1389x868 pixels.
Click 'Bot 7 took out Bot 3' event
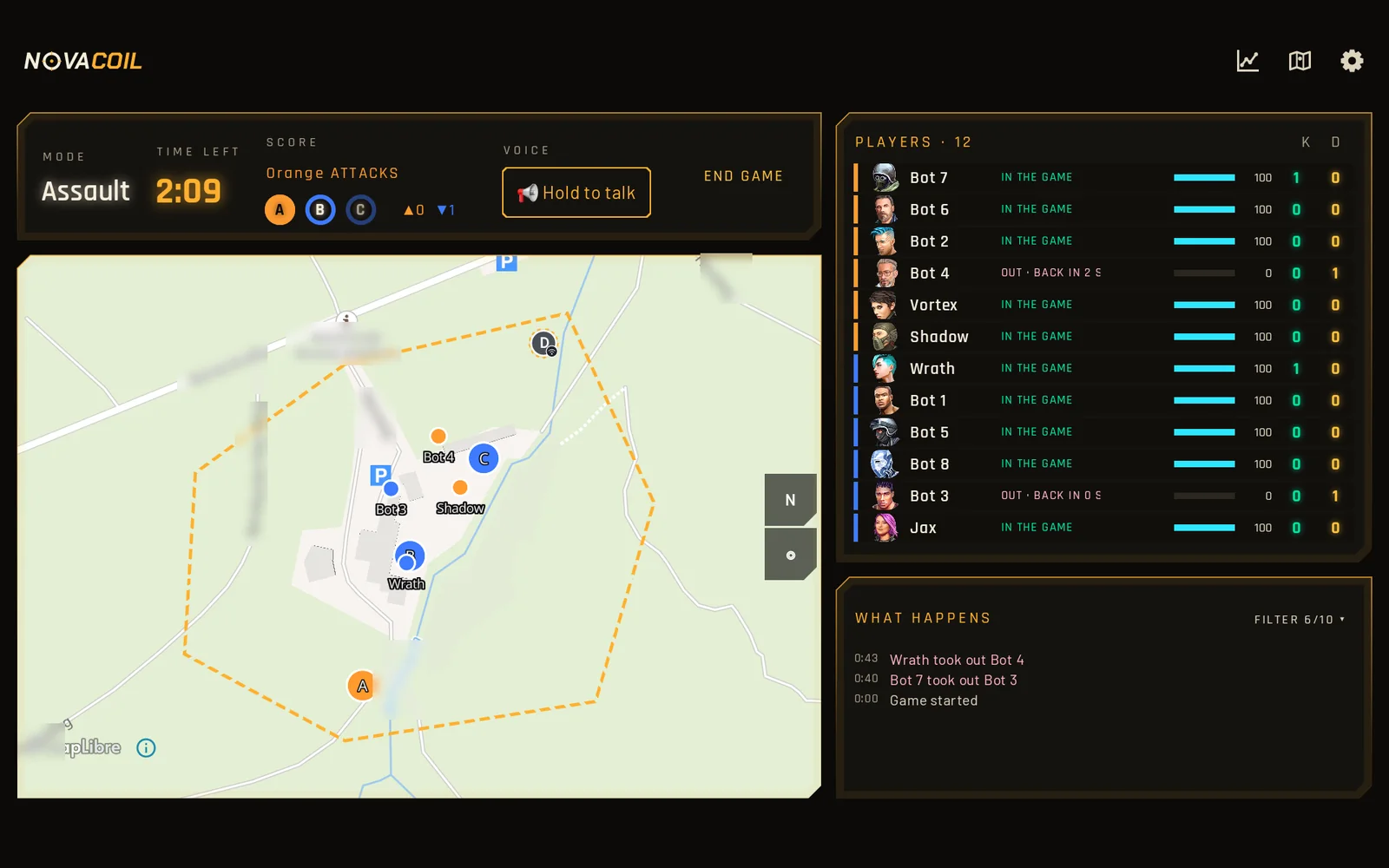[x=953, y=681]
